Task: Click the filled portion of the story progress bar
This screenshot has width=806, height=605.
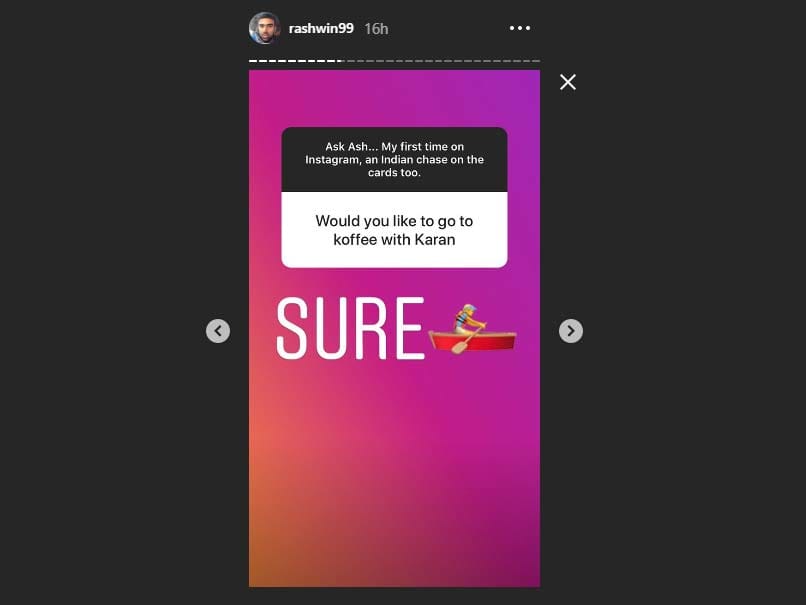Action: tap(296, 61)
